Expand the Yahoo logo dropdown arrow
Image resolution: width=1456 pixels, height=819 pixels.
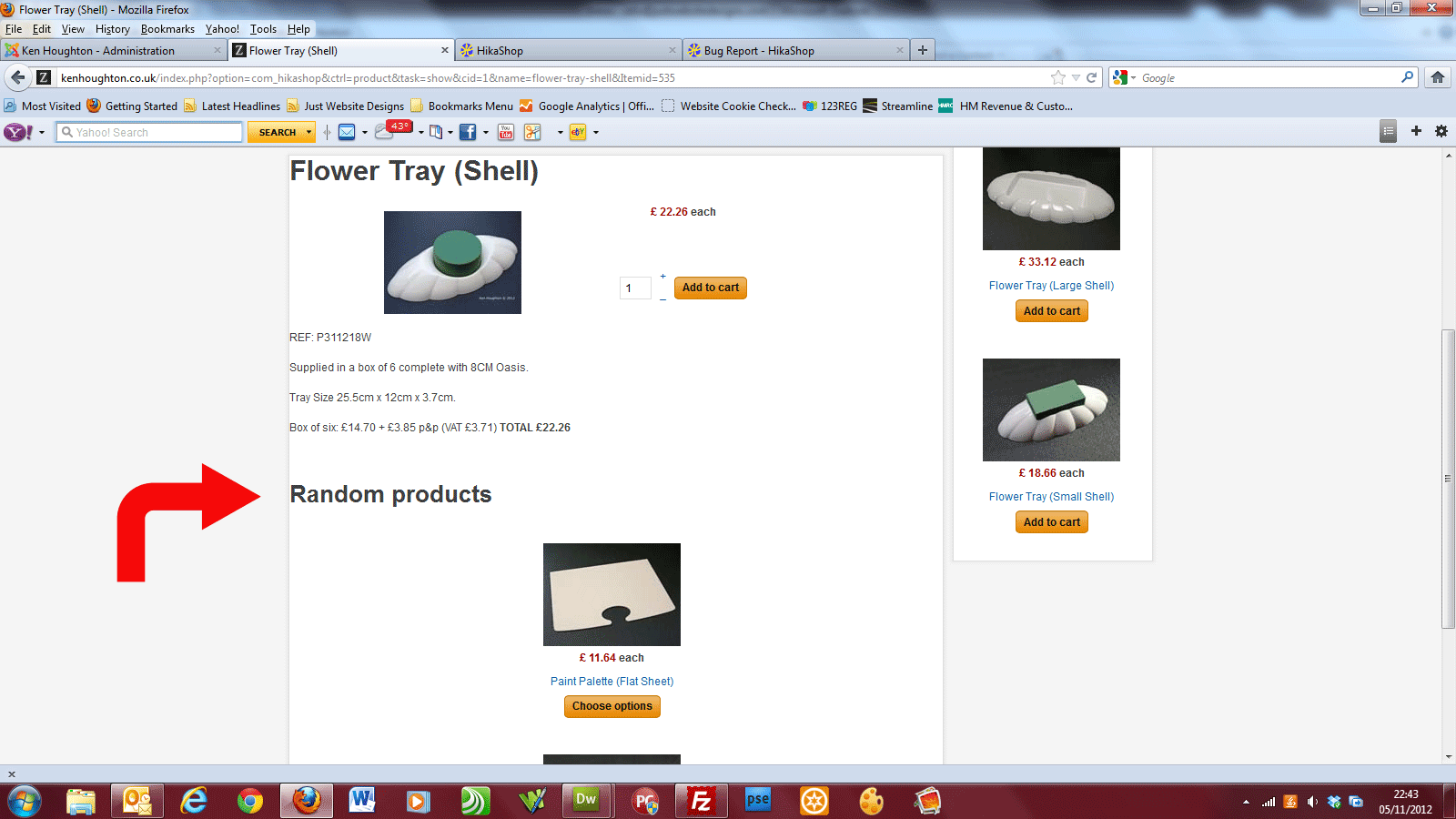pyautogui.click(x=42, y=133)
